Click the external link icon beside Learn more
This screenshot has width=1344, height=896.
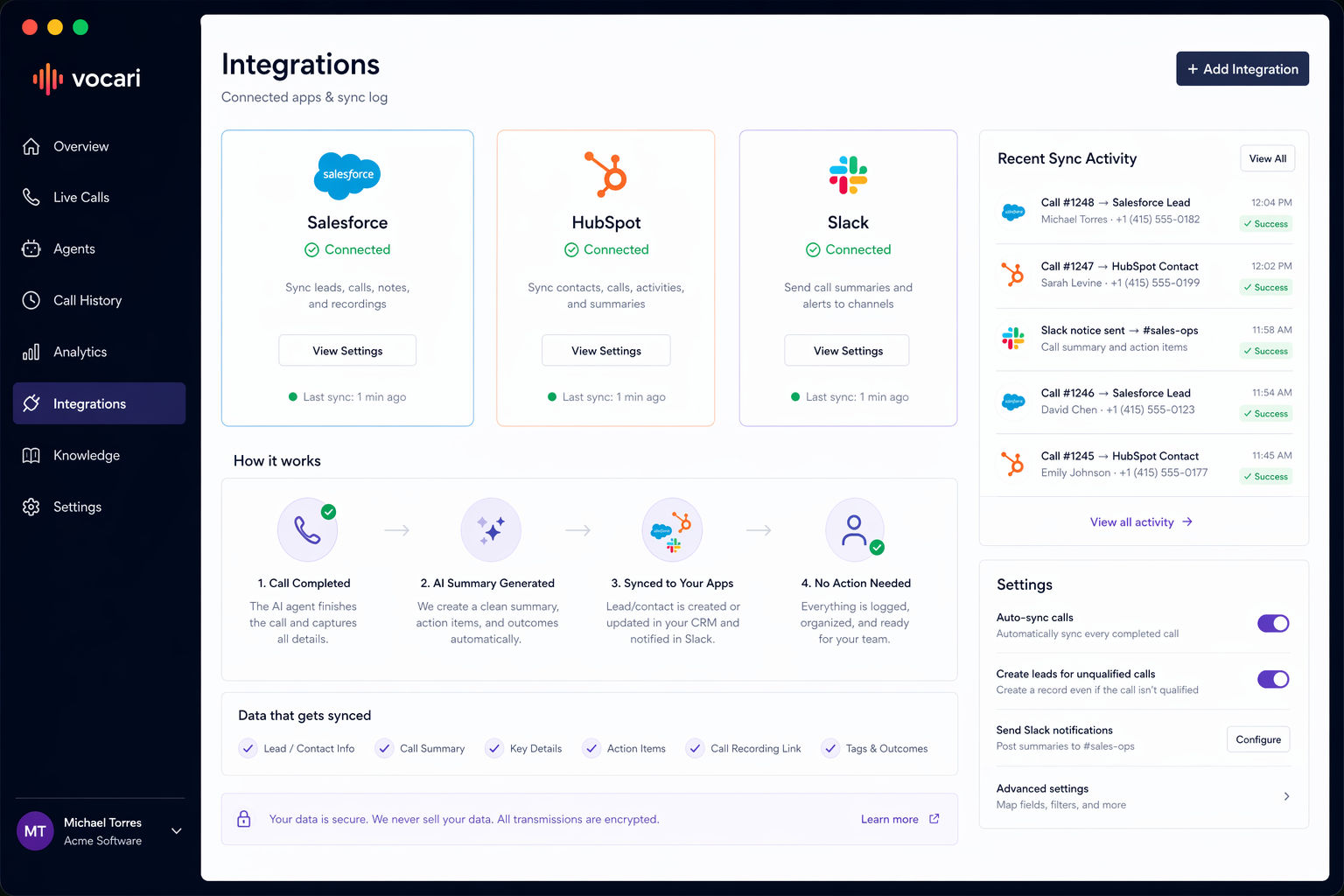(934, 819)
